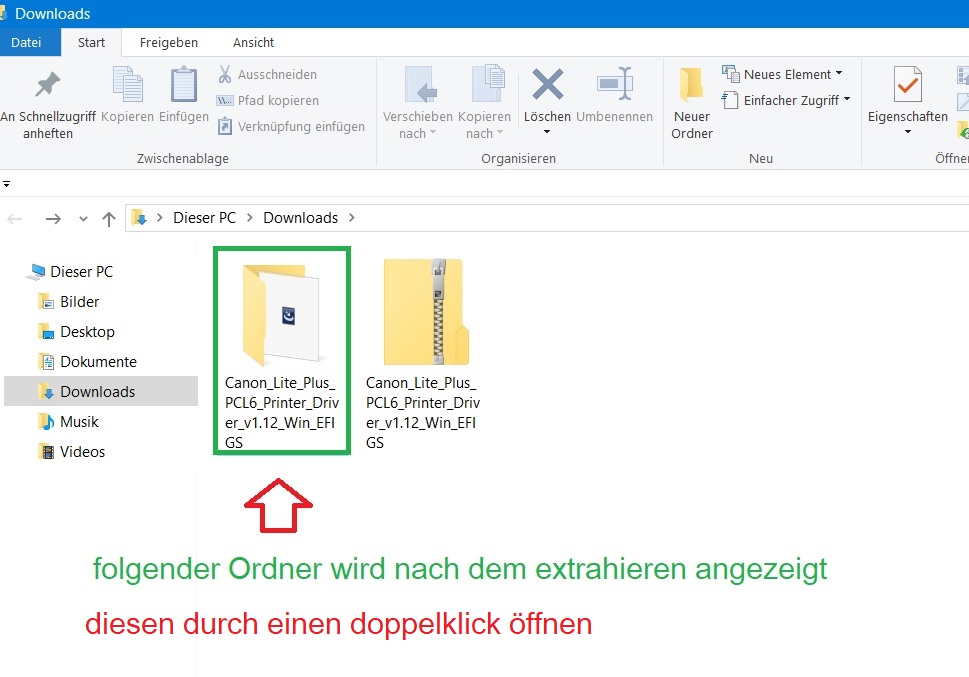The width and height of the screenshot is (969, 677).
Task: Click the Pfad kopieren icon
Action: point(224,100)
